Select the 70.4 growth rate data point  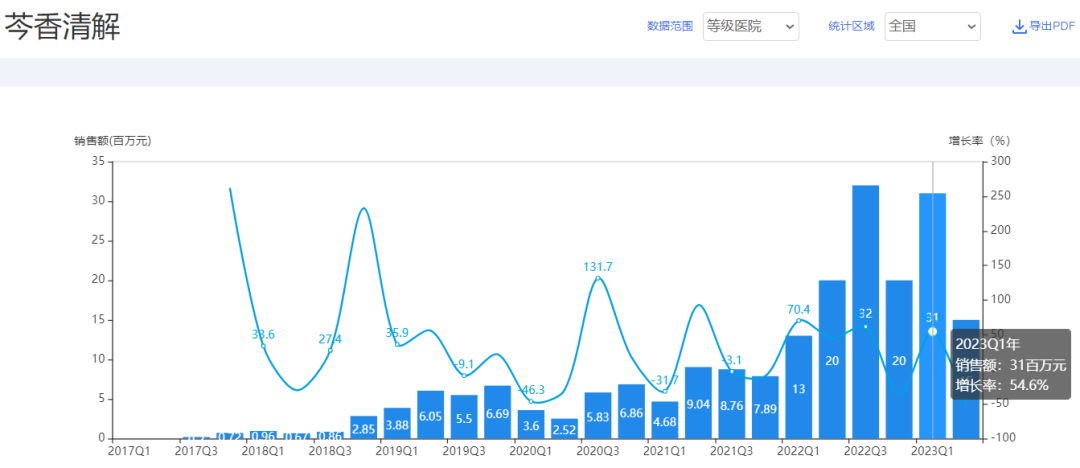(798, 320)
